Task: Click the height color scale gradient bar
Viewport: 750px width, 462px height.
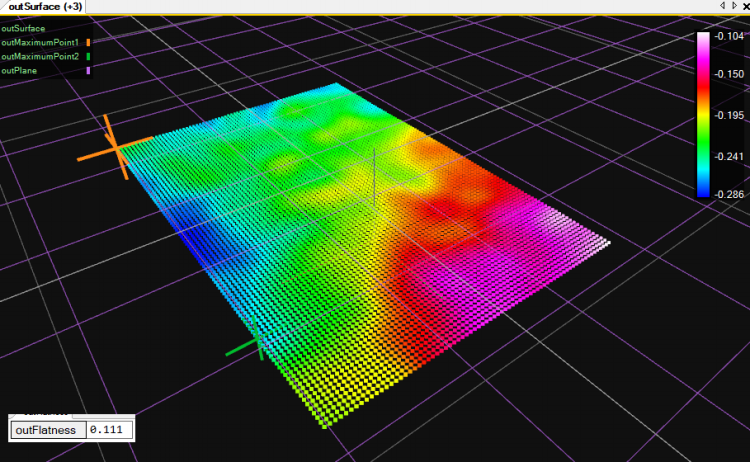Action: (x=704, y=113)
